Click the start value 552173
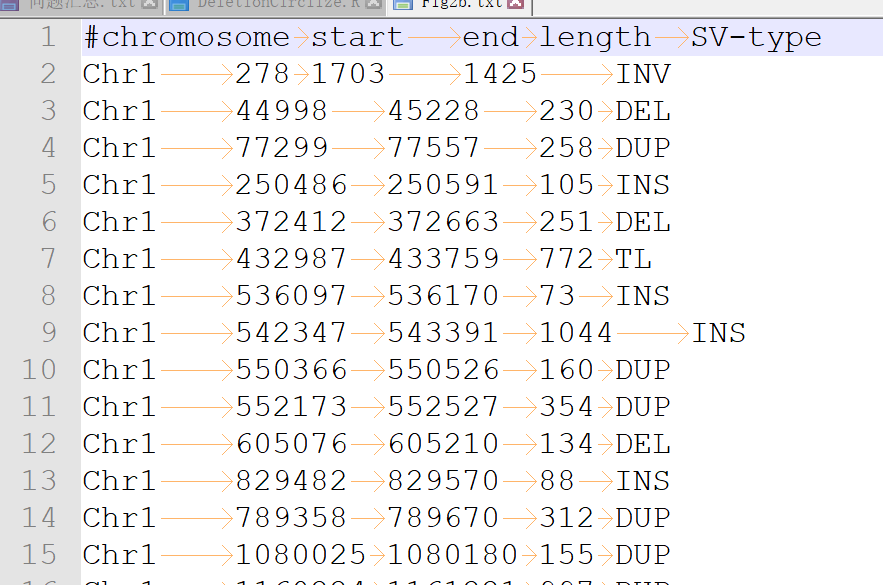This screenshot has width=883, height=585. coord(291,407)
